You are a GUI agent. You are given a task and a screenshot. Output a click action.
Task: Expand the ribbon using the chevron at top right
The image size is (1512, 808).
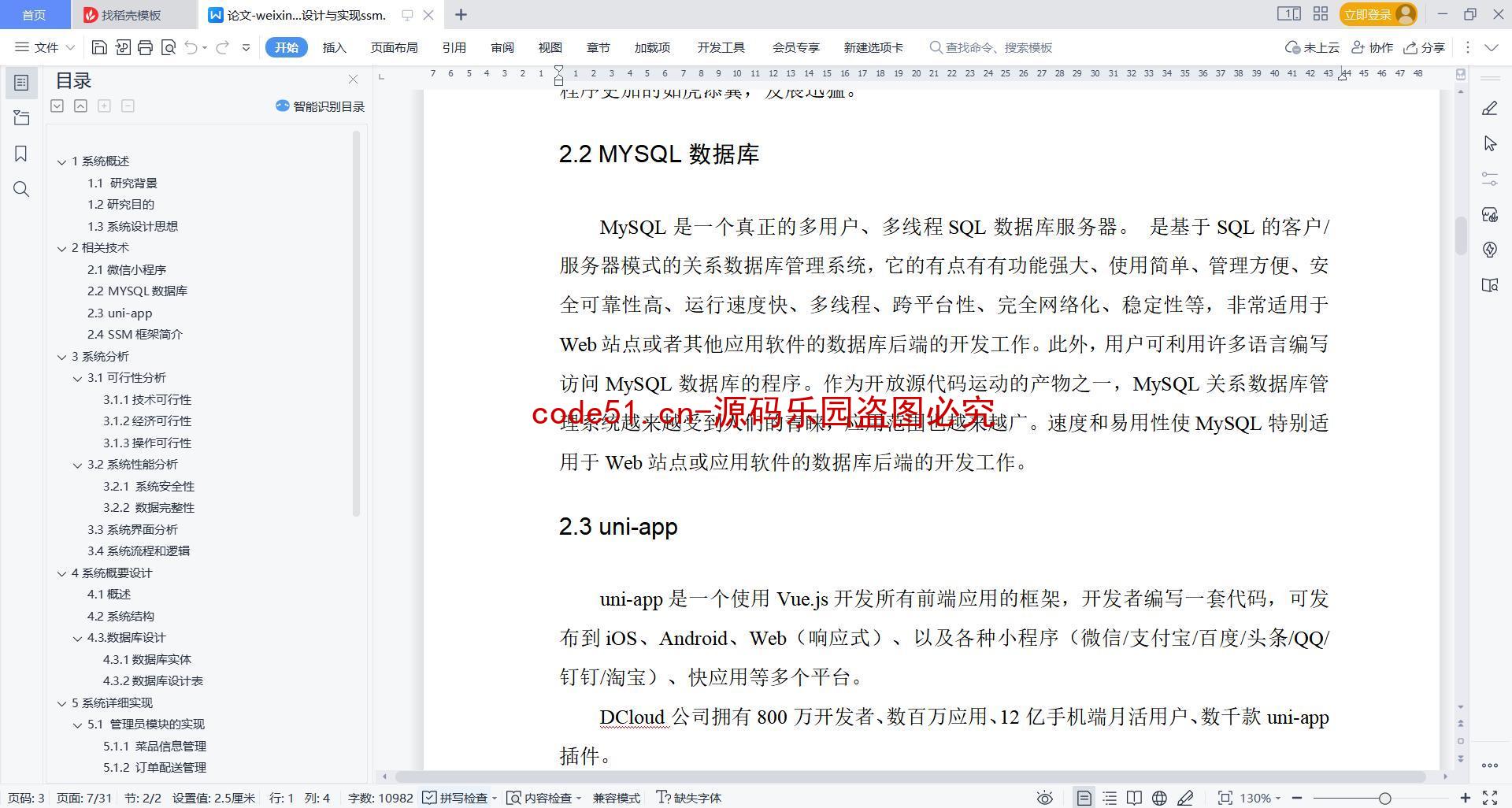(1492, 47)
